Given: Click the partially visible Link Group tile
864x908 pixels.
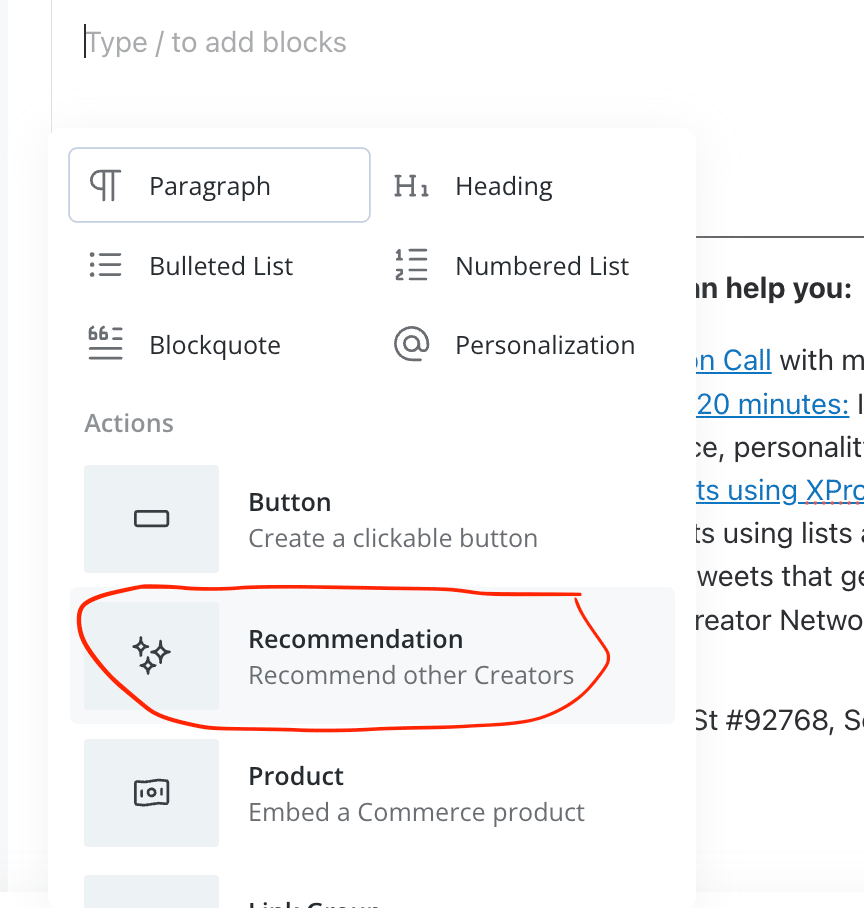Looking at the screenshot, I should coord(152,891).
